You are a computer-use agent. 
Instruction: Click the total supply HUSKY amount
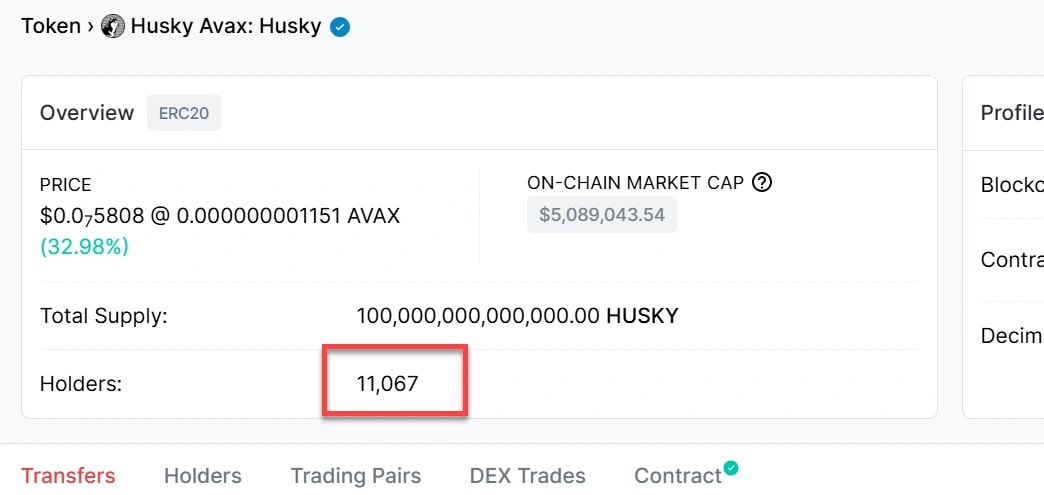tap(517, 316)
